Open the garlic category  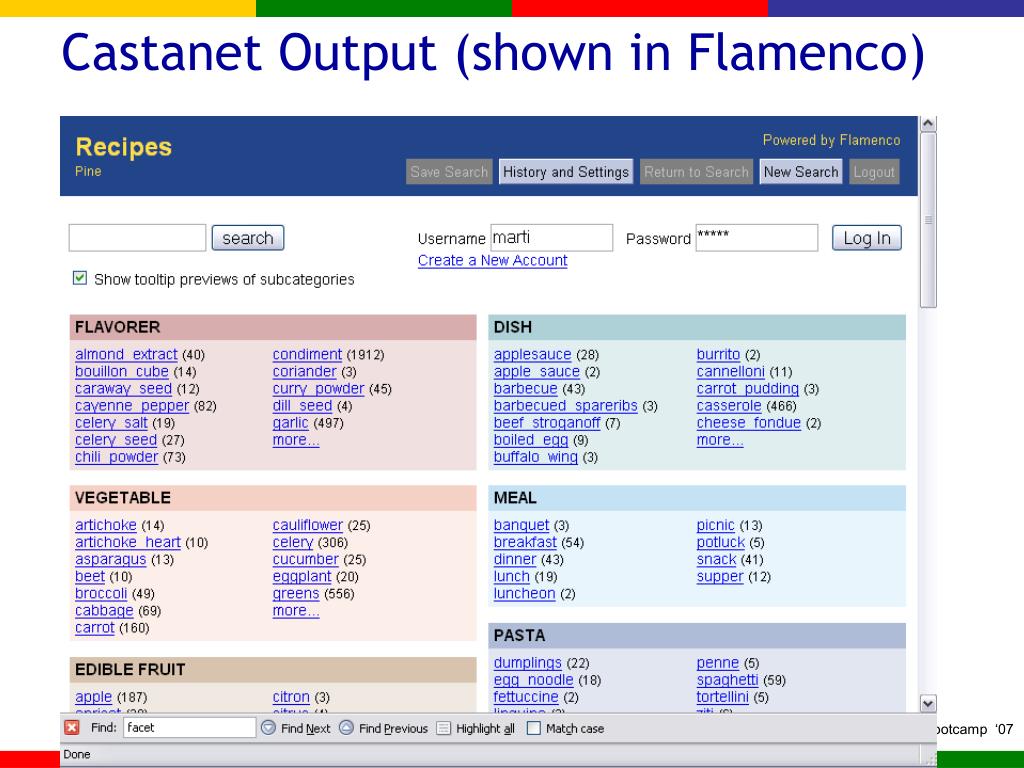pyautogui.click(x=290, y=423)
